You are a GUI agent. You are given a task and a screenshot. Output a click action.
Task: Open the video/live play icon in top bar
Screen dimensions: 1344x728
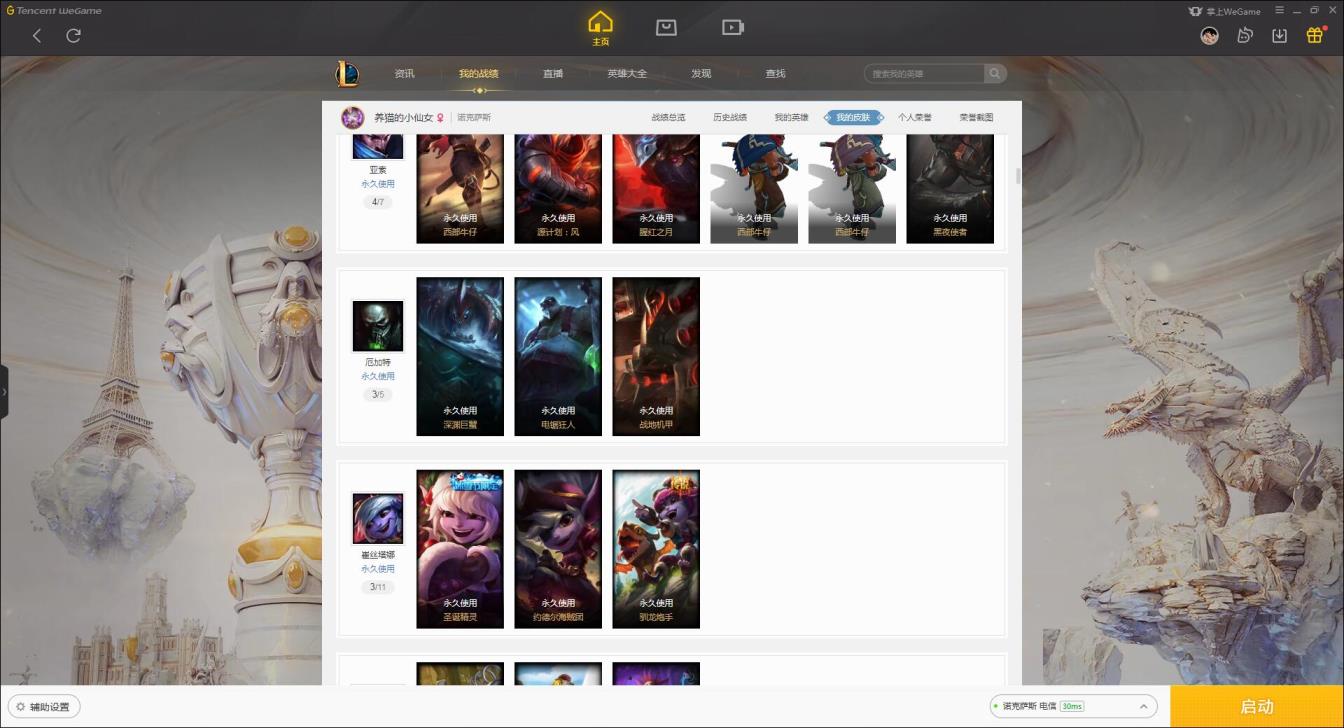tap(733, 27)
